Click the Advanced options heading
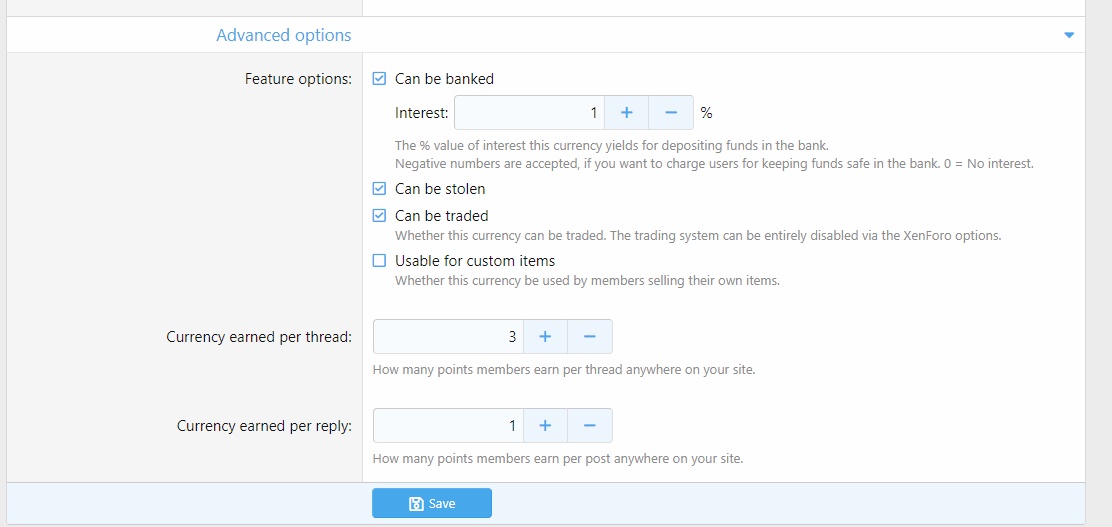Image resolution: width=1112 pixels, height=527 pixels. (x=284, y=35)
